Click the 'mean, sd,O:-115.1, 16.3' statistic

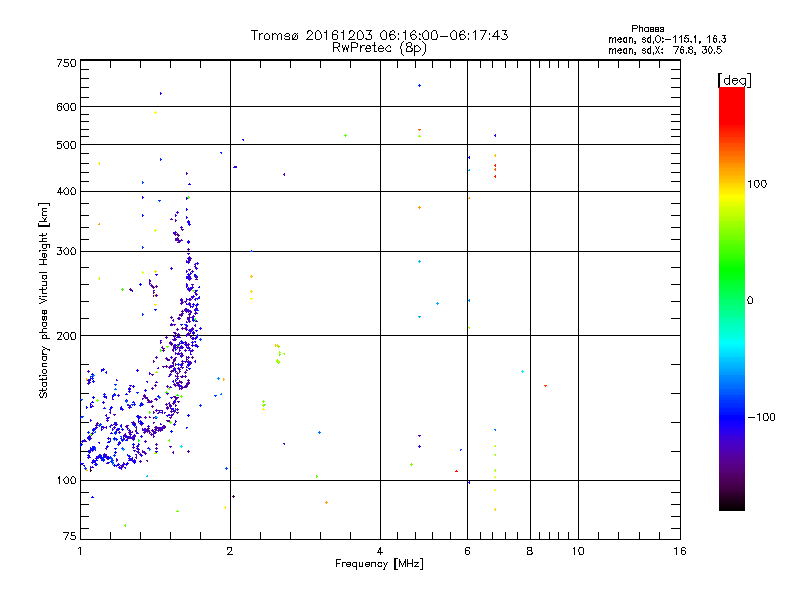(x=667, y=39)
